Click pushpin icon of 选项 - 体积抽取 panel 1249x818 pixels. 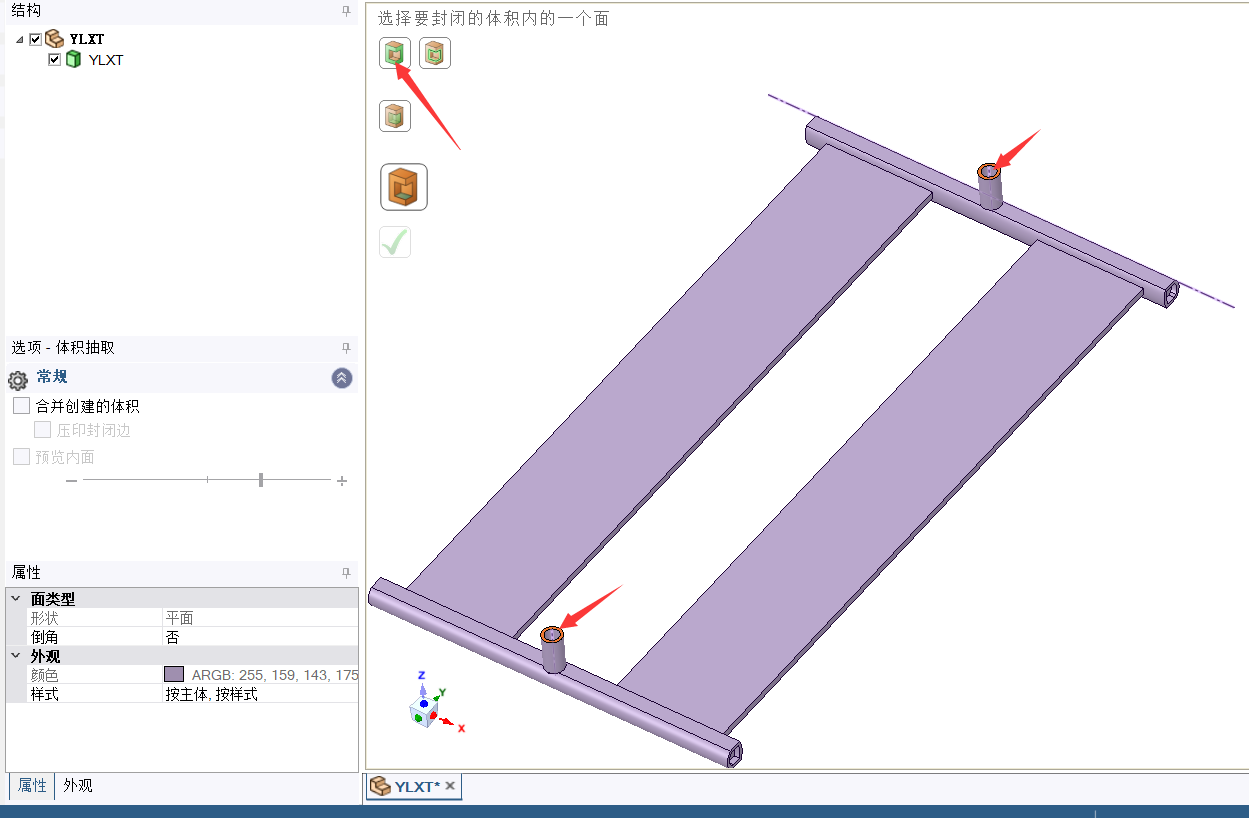click(346, 348)
